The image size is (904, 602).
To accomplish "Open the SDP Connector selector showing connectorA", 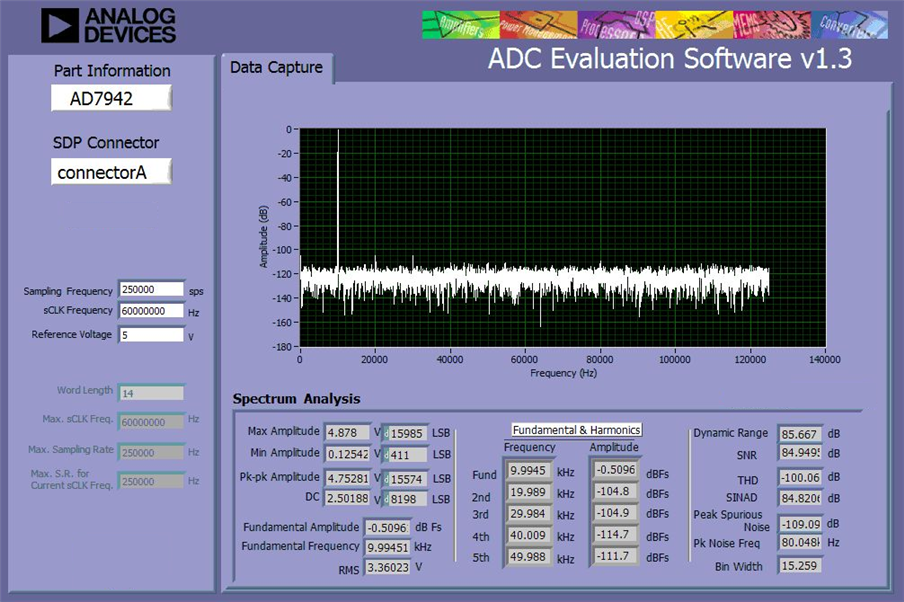I will [x=111, y=172].
